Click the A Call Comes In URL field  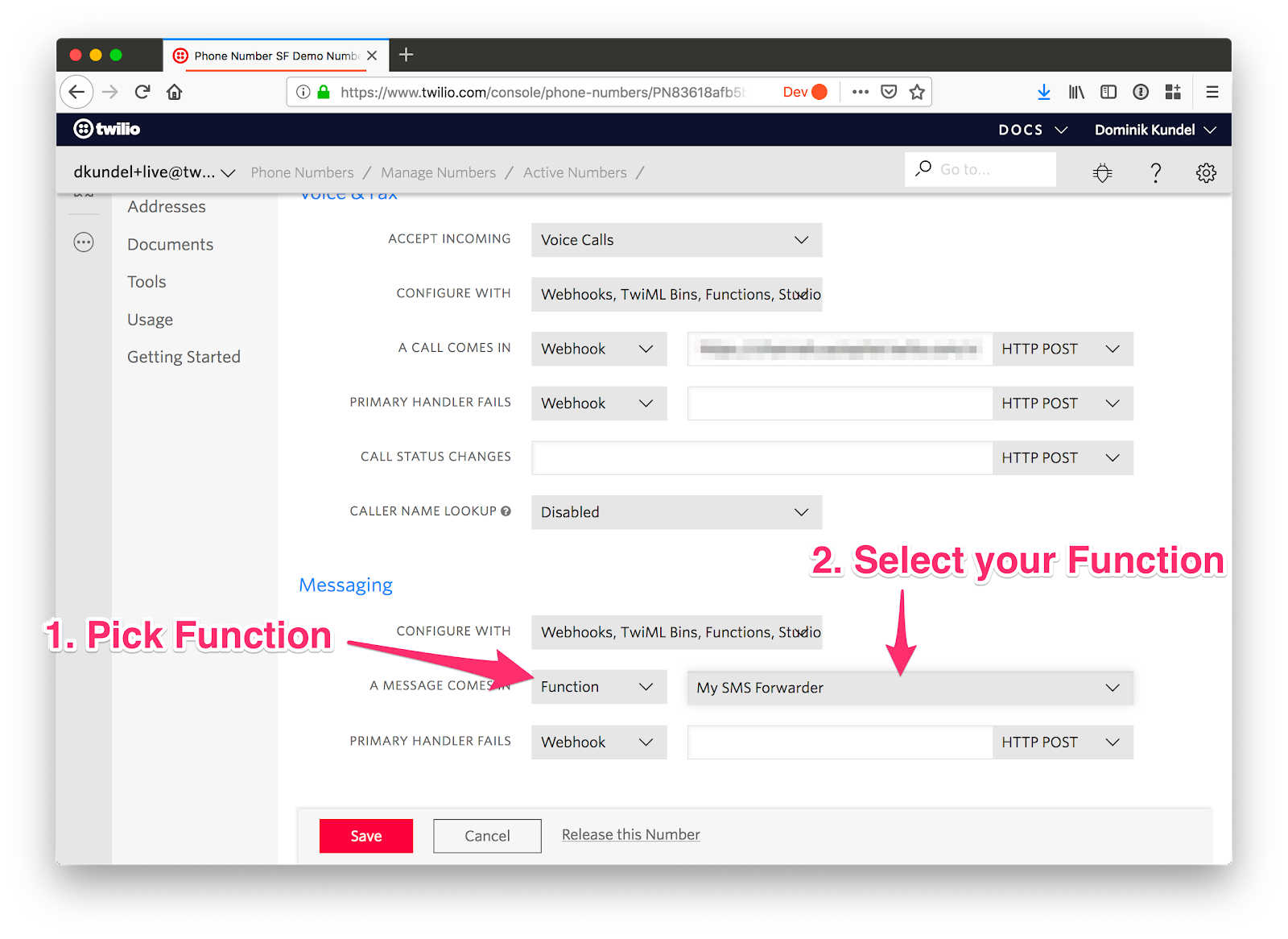point(840,349)
